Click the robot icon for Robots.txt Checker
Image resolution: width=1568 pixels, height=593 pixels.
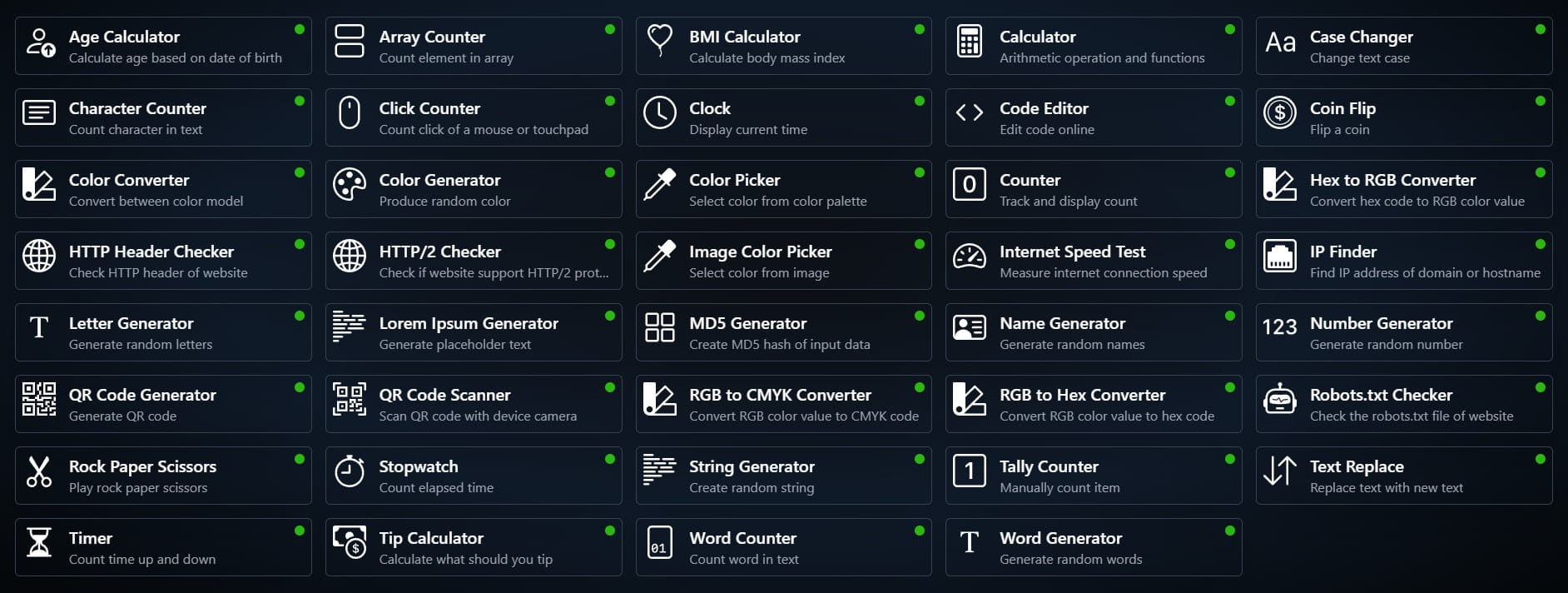click(x=1279, y=400)
